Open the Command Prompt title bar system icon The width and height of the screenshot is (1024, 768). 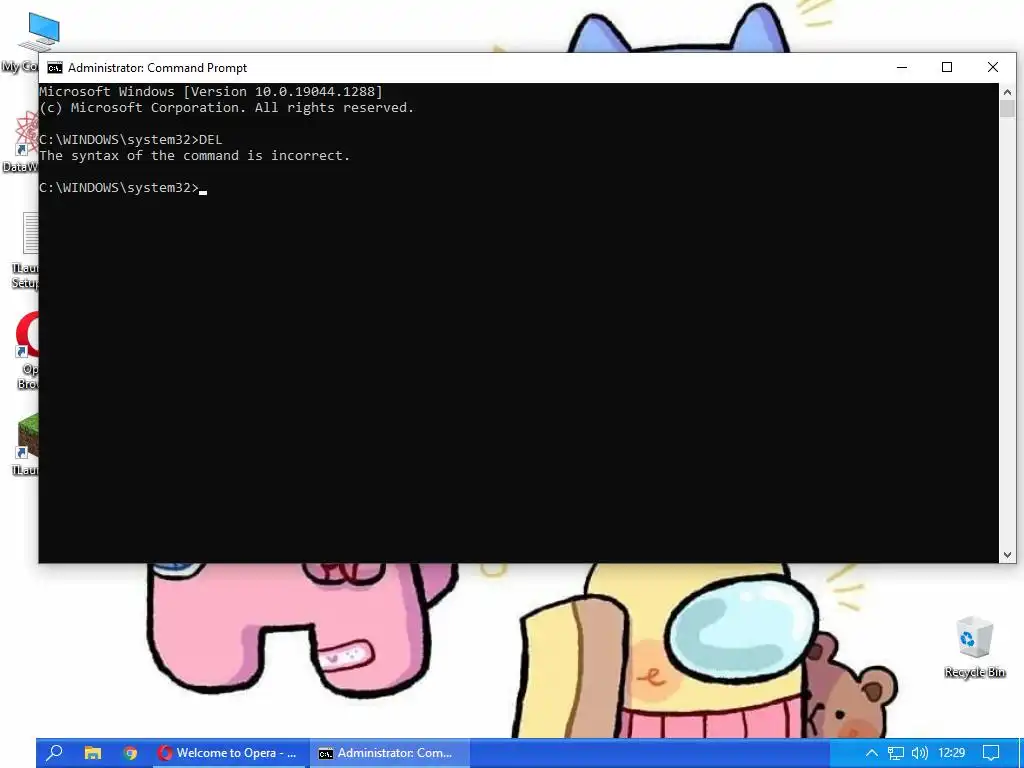tap(55, 68)
